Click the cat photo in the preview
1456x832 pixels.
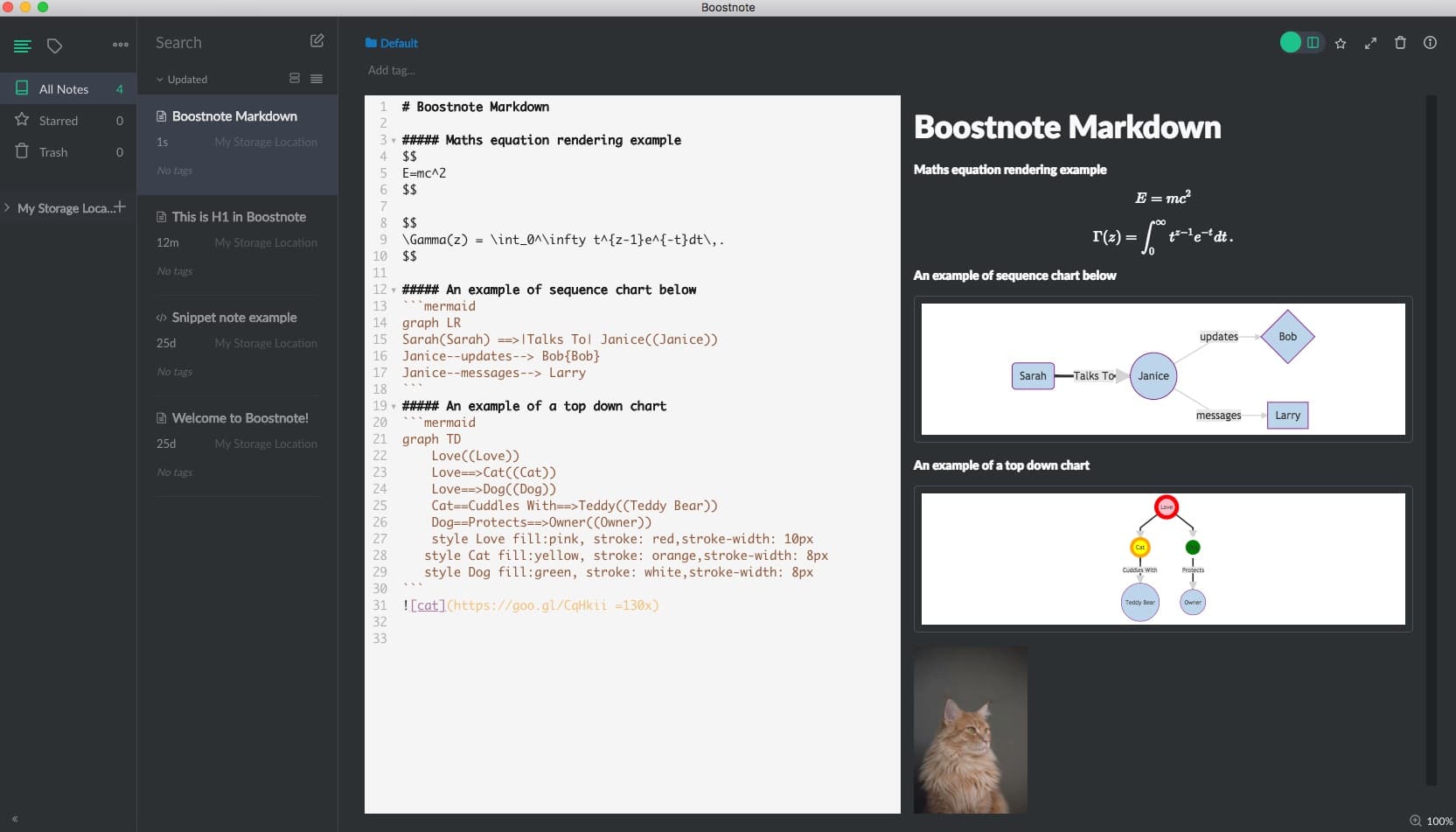pos(971,730)
